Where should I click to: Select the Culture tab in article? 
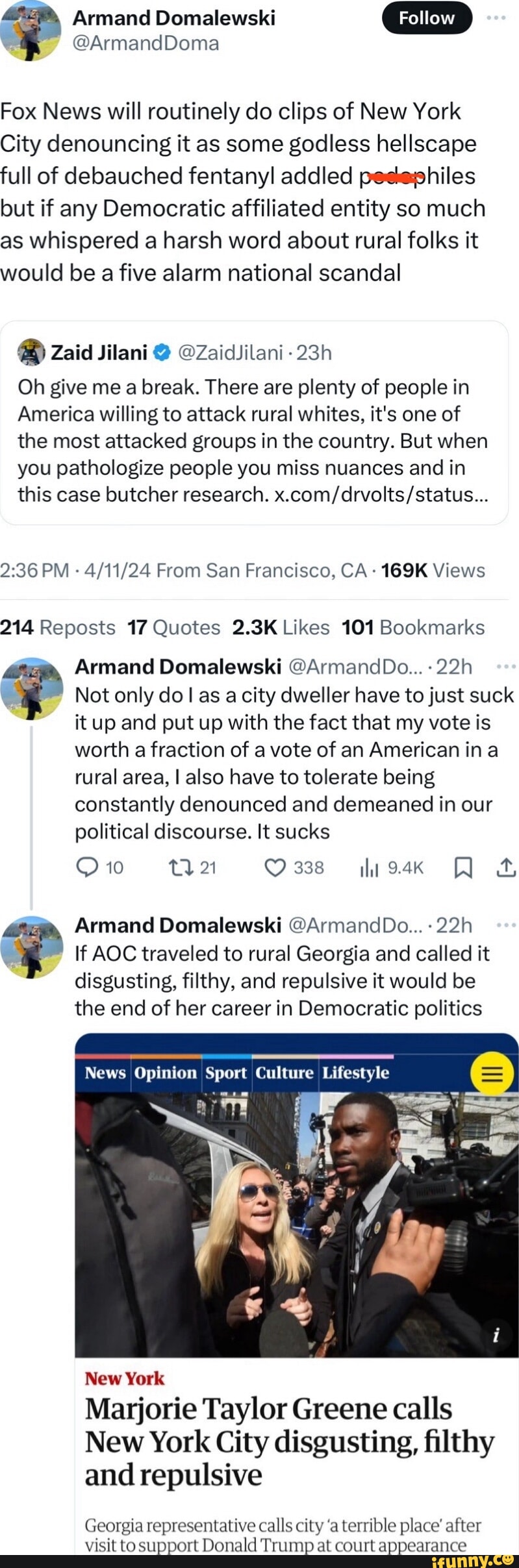pos(285,1073)
